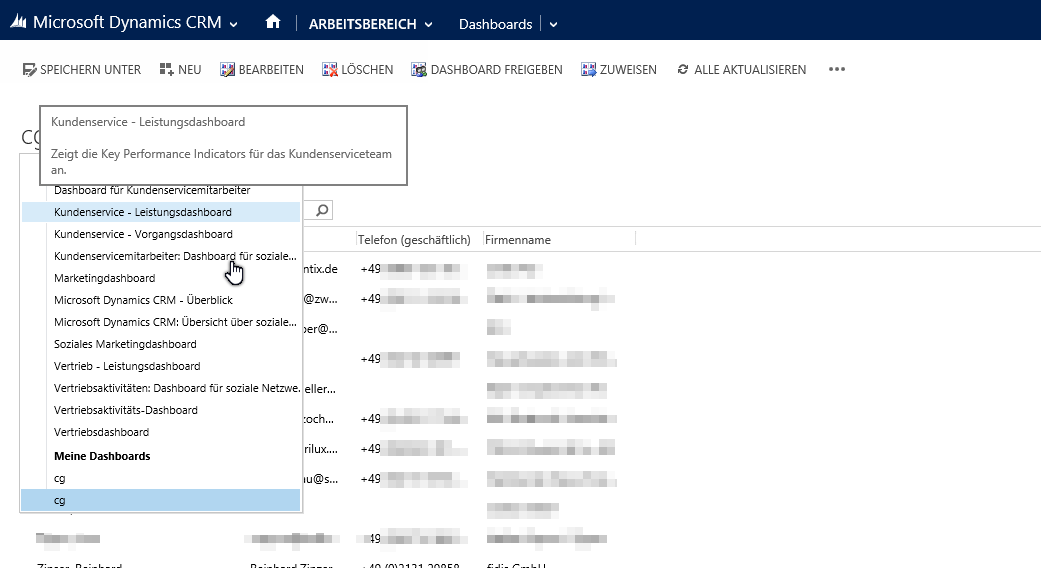The image size is (1041, 568).
Task: Click the Dashboards nav item
Action: [495, 25]
